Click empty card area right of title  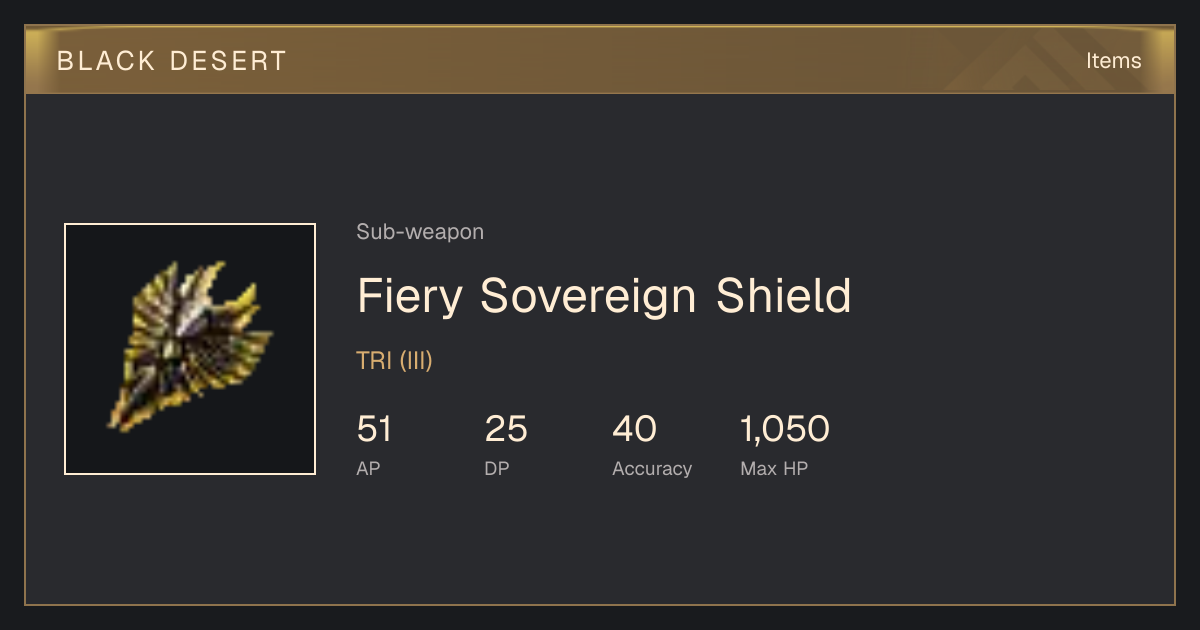point(1010,296)
